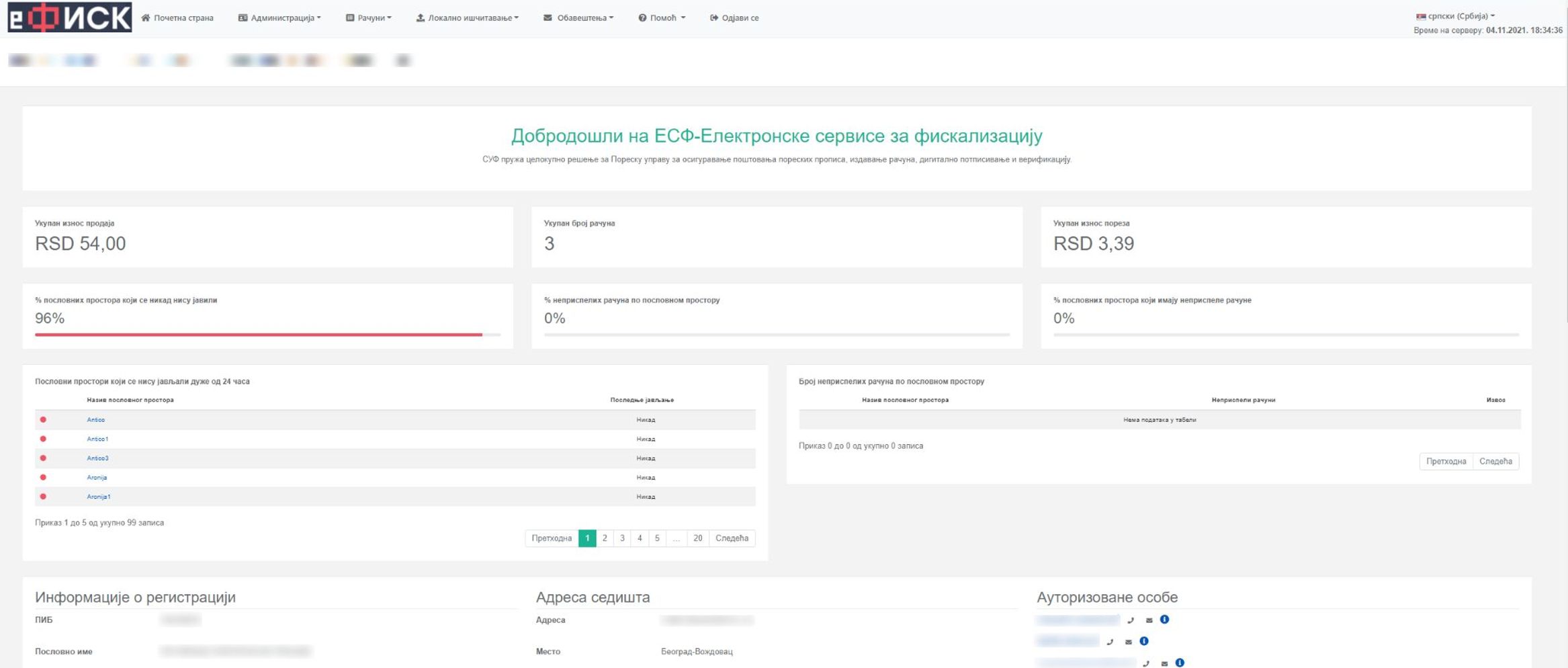Click the RSD 54,00 total sales value
This screenshot has width=1568, height=668.
[81, 244]
